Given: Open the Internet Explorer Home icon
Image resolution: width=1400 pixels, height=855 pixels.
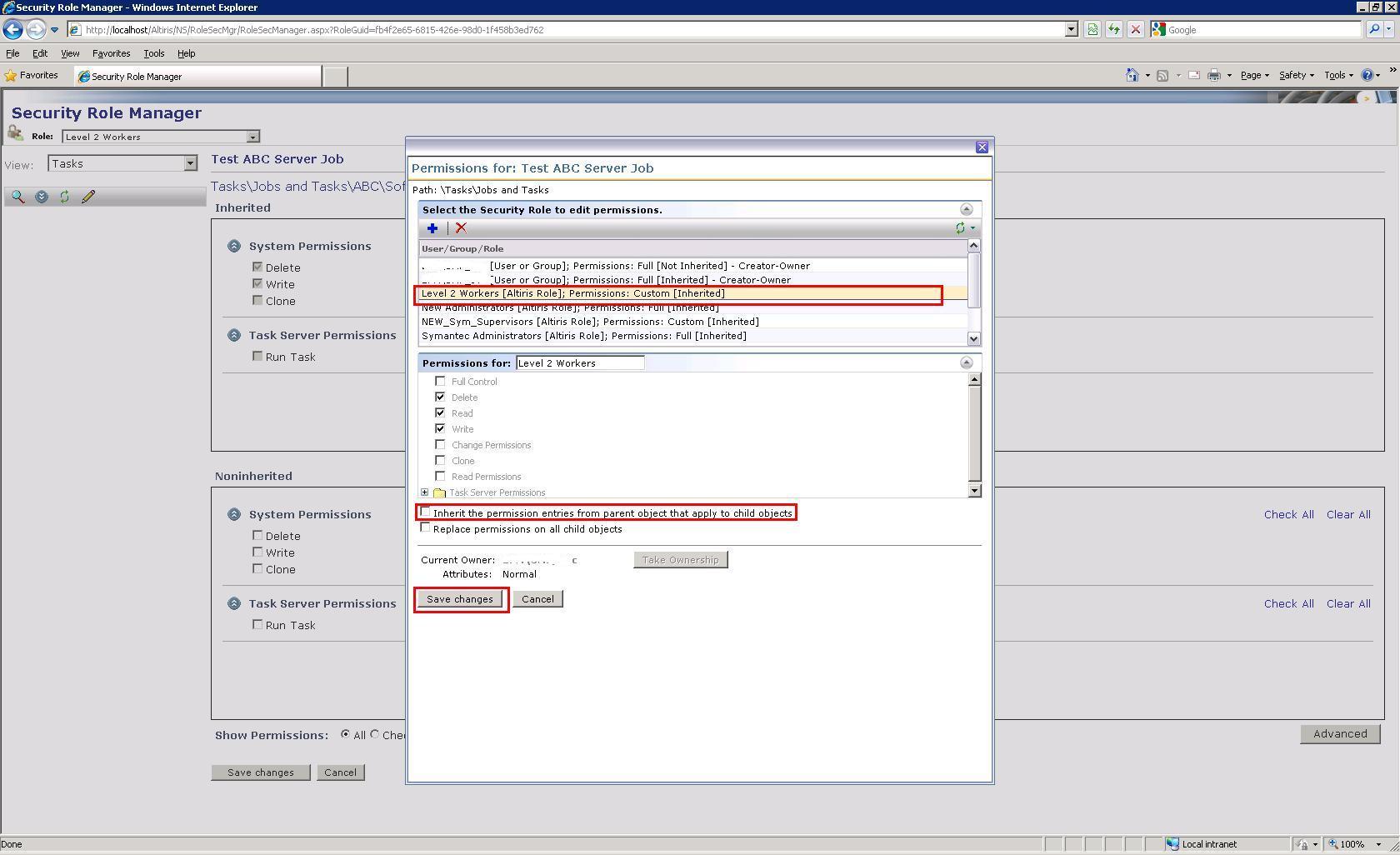Looking at the screenshot, I should (x=1131, y=76).
